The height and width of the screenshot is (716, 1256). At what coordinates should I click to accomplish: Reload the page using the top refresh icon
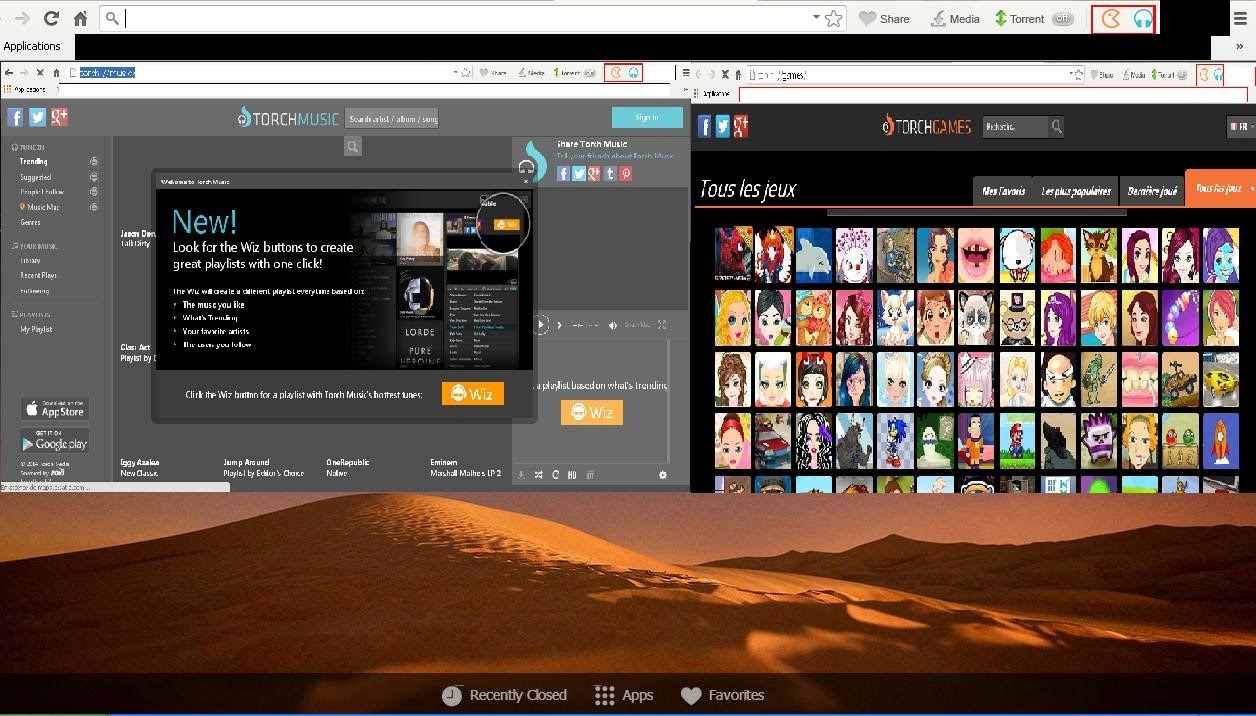pyautogui.click(x=51, y=19)
